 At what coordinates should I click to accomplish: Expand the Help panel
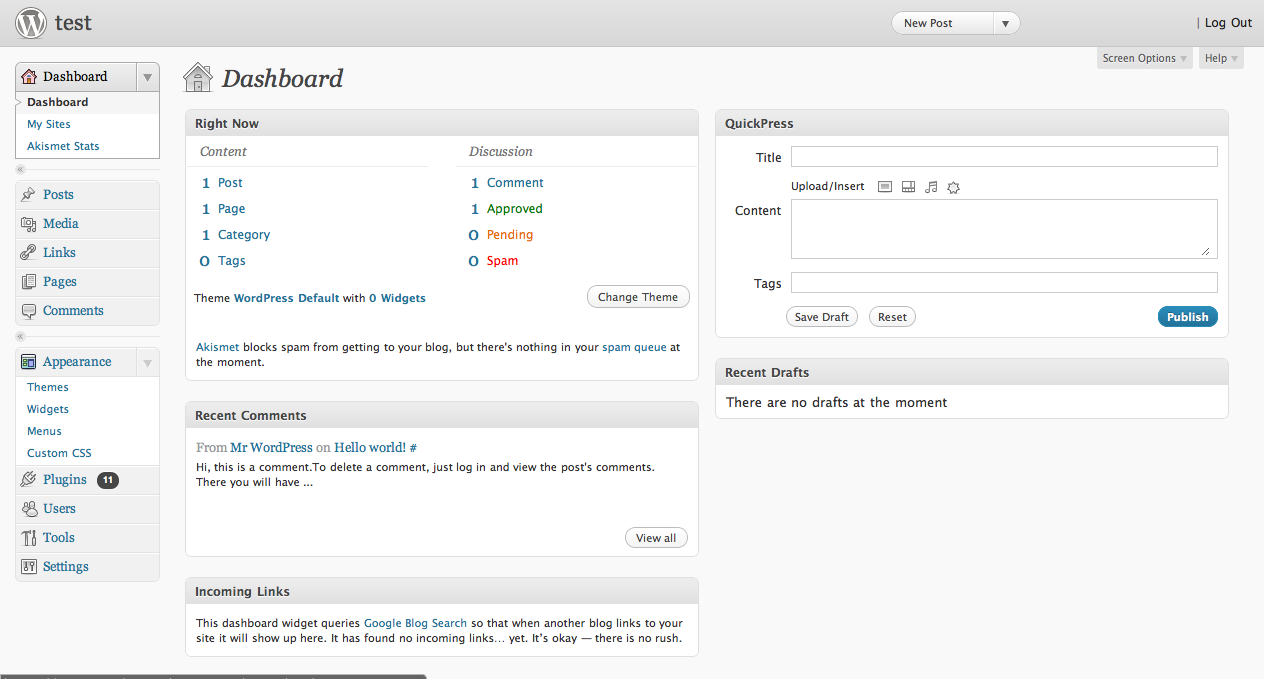pyautogui.click(x=1221, y=58)
